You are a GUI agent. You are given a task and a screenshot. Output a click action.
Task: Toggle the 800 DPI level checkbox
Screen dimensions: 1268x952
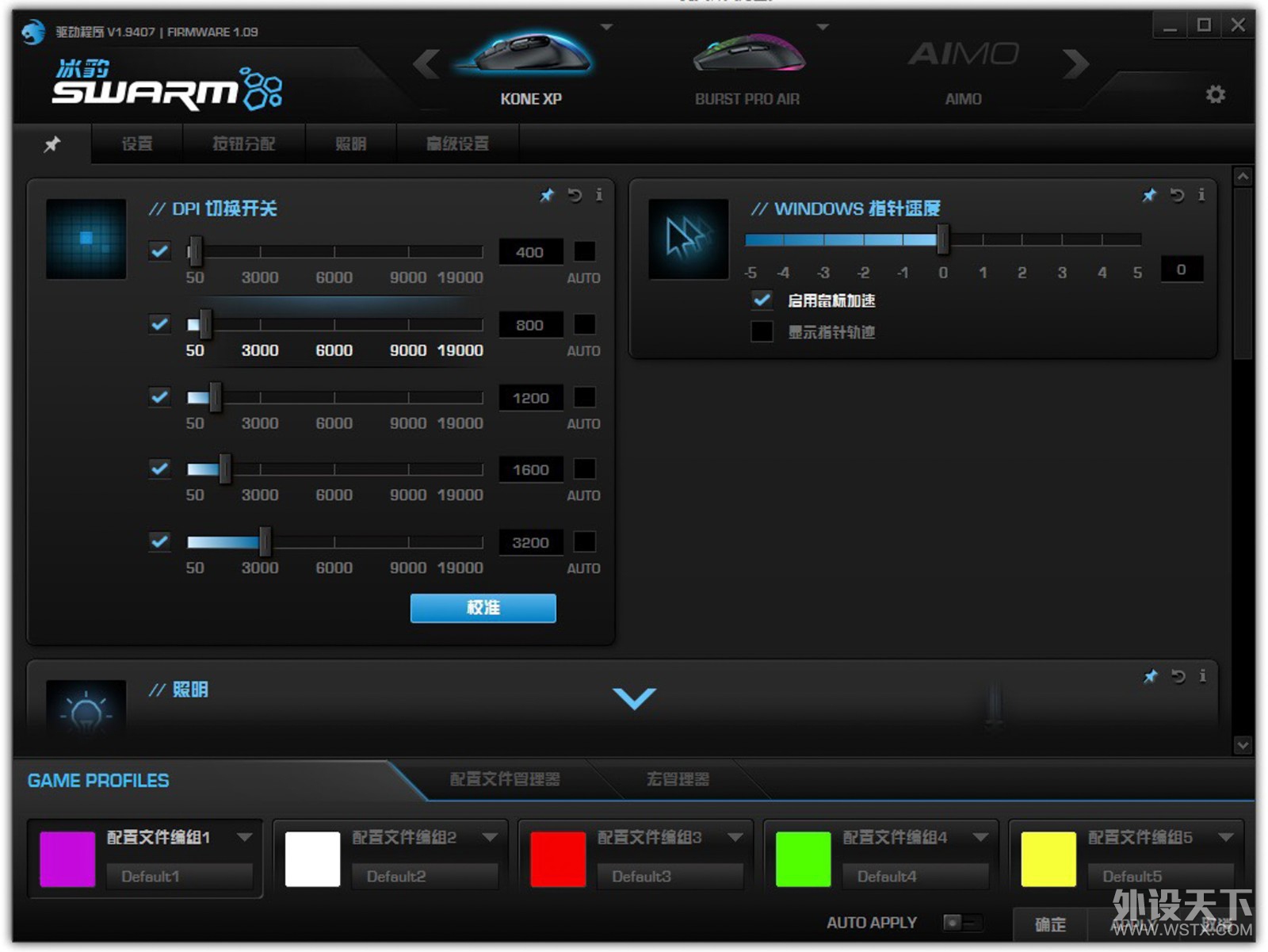[x=160, y=324]
